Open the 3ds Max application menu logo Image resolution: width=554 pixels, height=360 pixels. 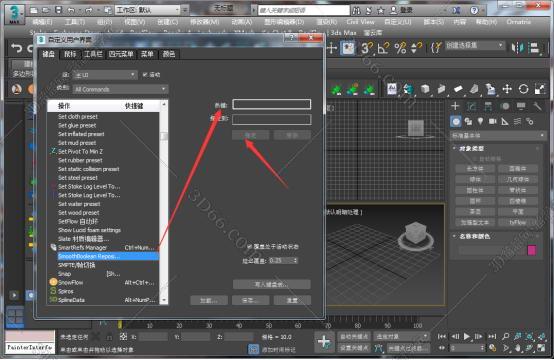click(x=15, y=14)
